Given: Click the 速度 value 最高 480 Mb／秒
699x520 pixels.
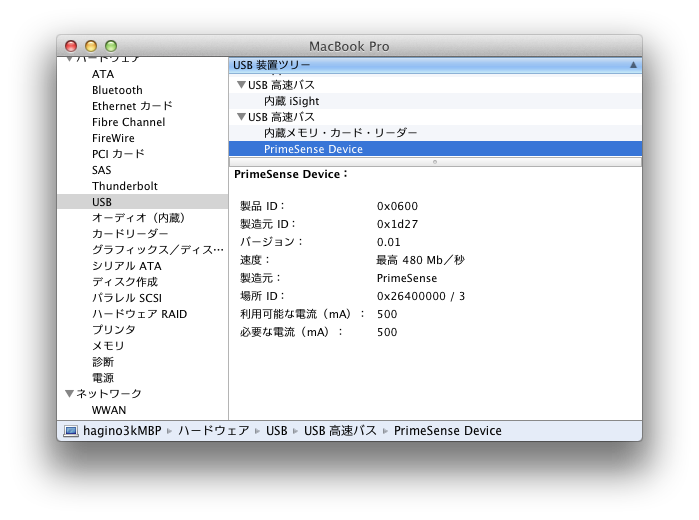Looking at the screenshot, I should click(x=420, y=260).
